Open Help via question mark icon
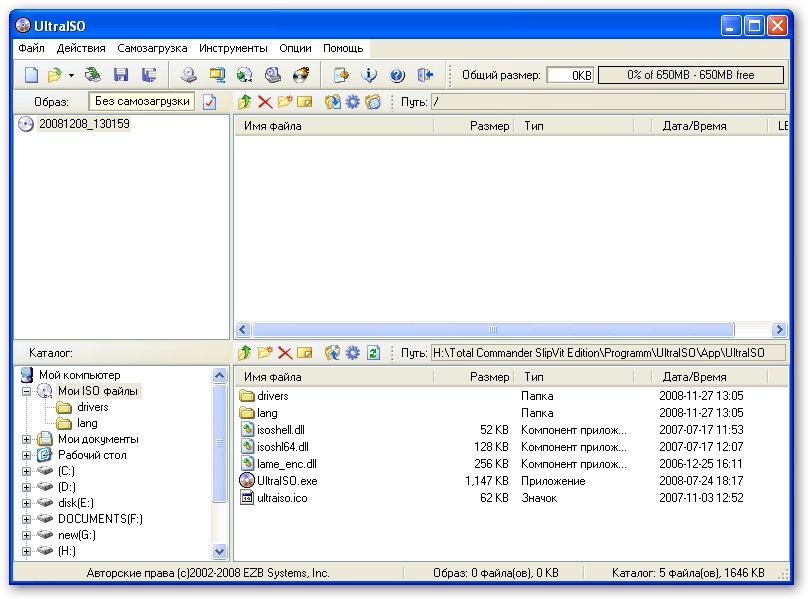This screenshot has width=808, height=599. coord(397,75)
